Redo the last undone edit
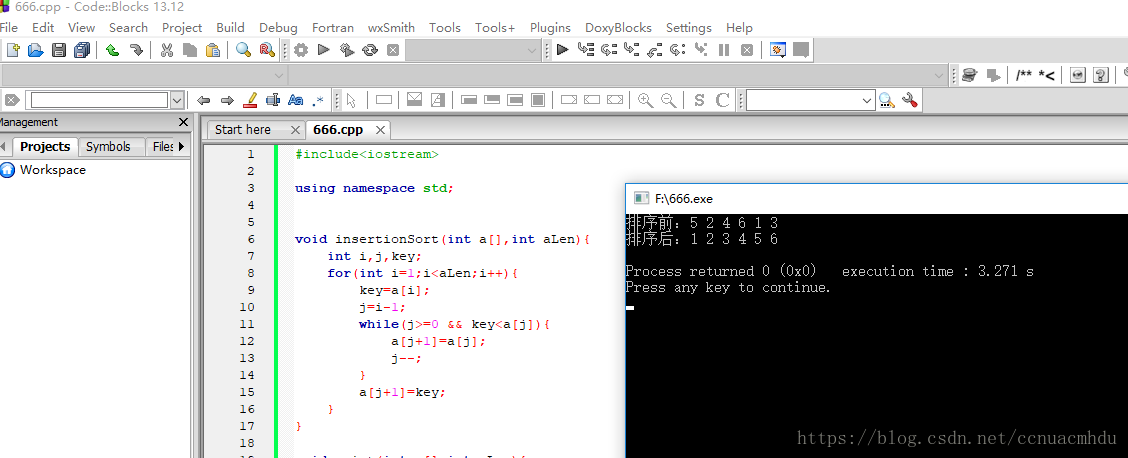 (135, 50)
